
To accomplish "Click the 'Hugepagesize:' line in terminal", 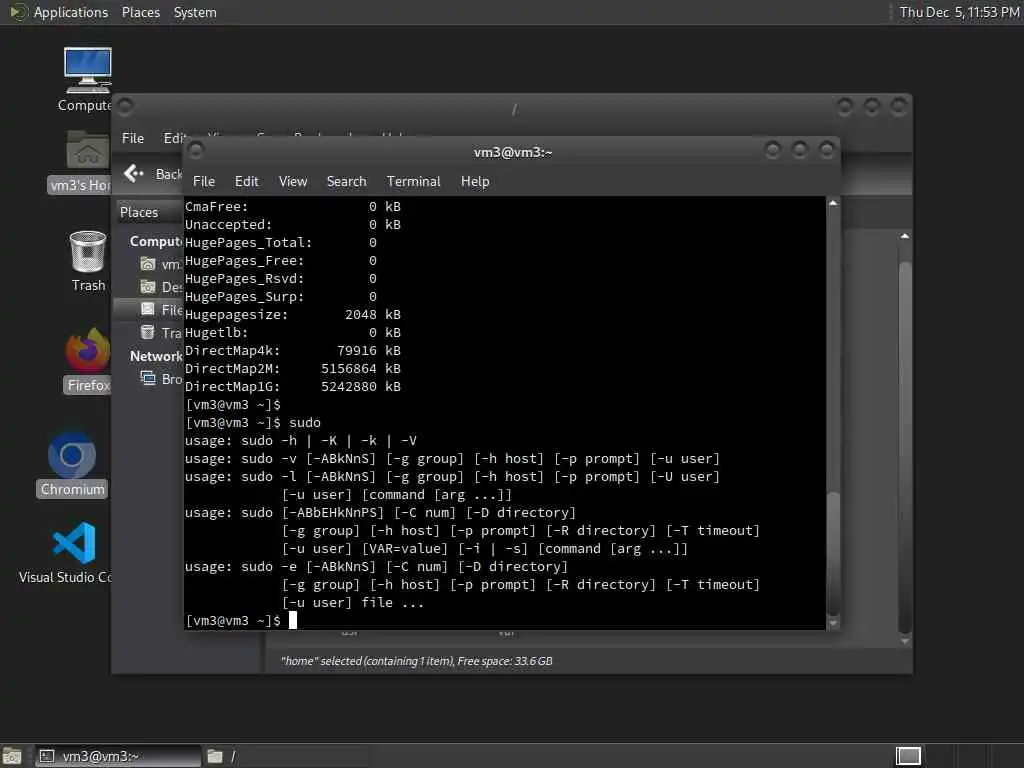I will (293, 315).
